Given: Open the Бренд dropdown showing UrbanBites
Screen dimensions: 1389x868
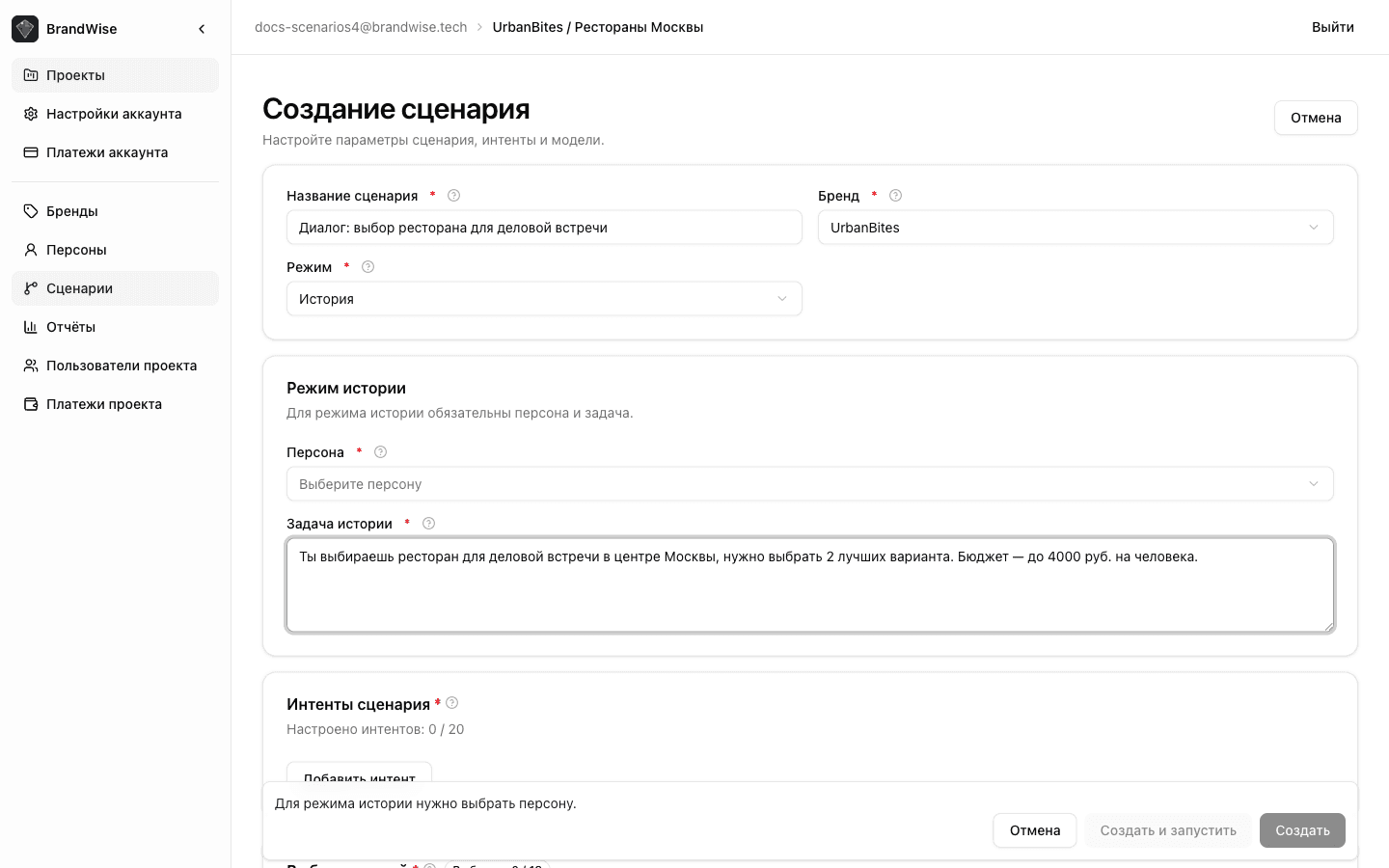Looking at the screenshot, I should click(x=1075, y=227).
